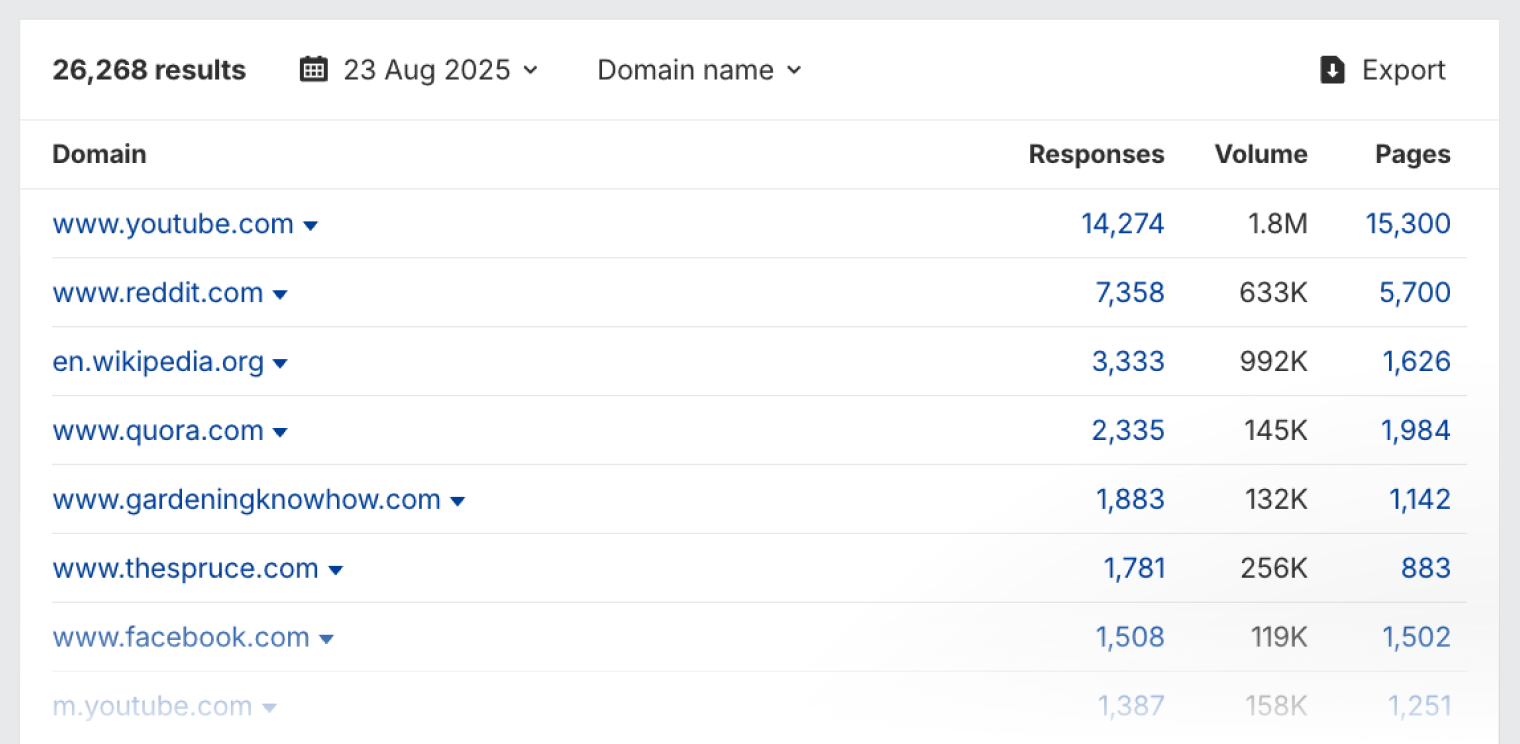The image size is (1520, 744).
Task: Expand the www.gardeningknowhow.com row arrow
Action: click(x=457, y=502)
